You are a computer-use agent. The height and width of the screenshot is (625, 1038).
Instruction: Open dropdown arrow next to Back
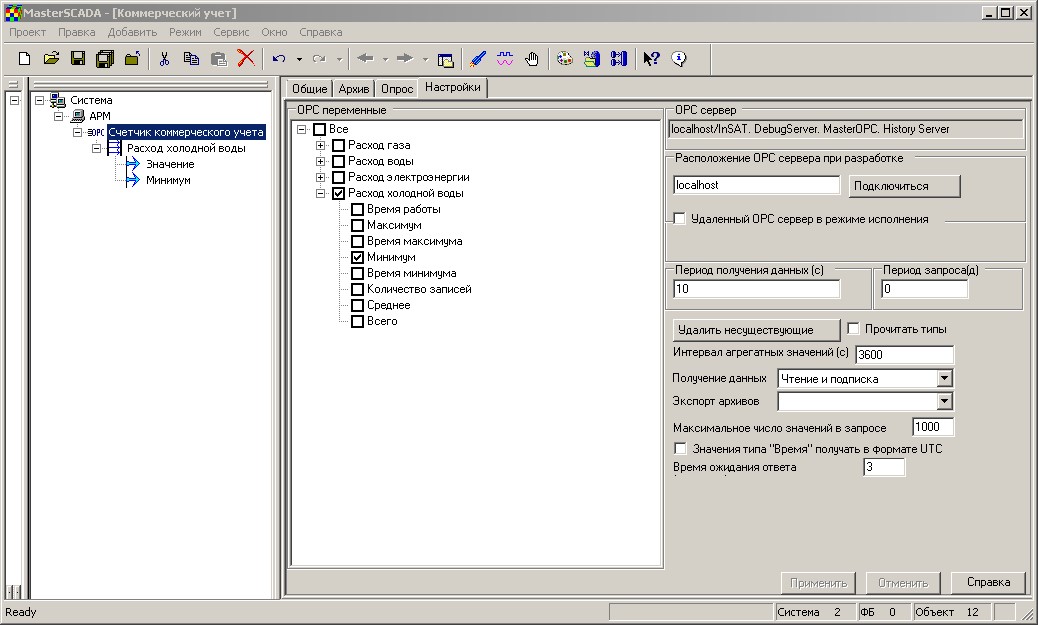tap(385, 60)
